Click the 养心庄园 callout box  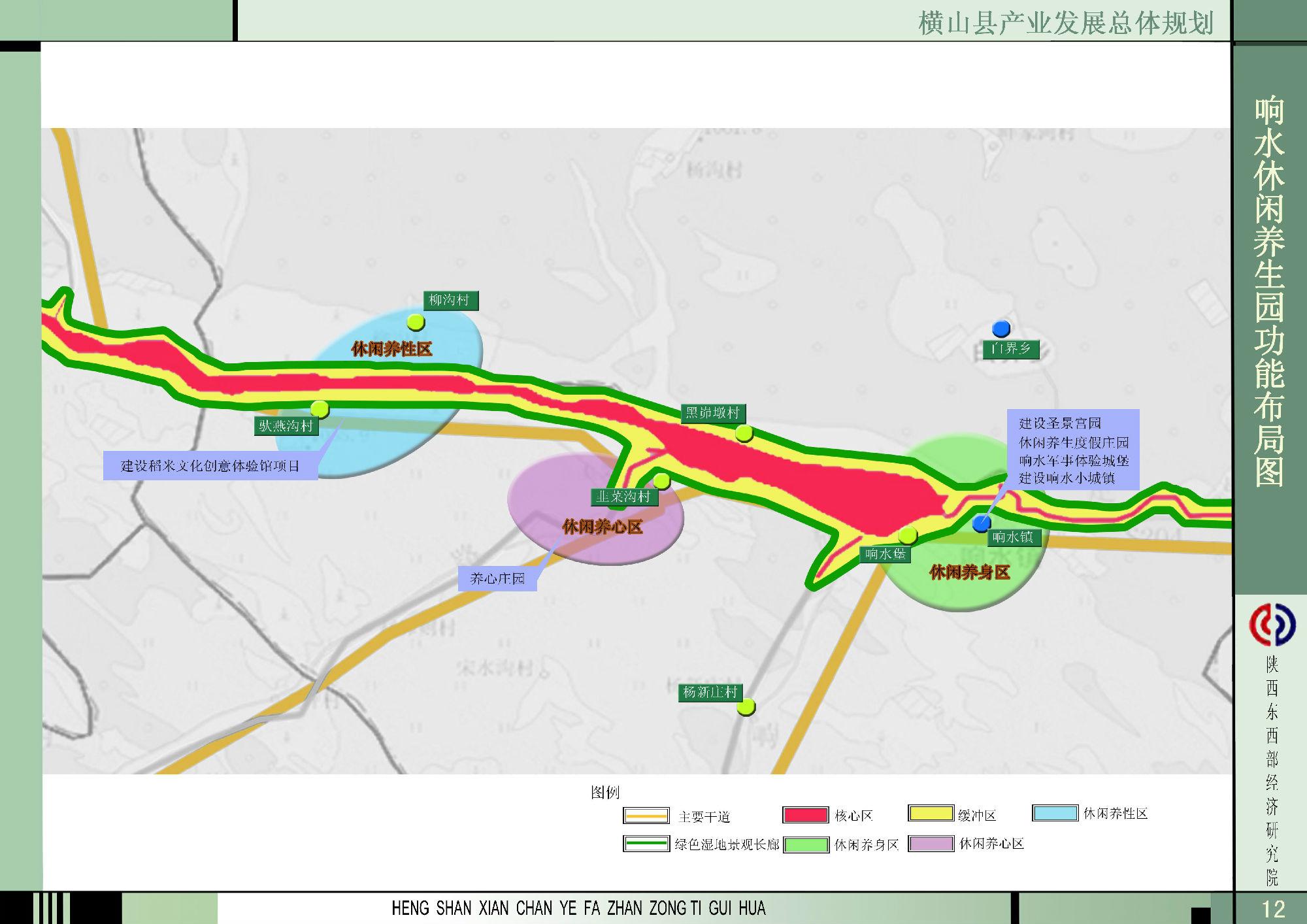(497, 578)
